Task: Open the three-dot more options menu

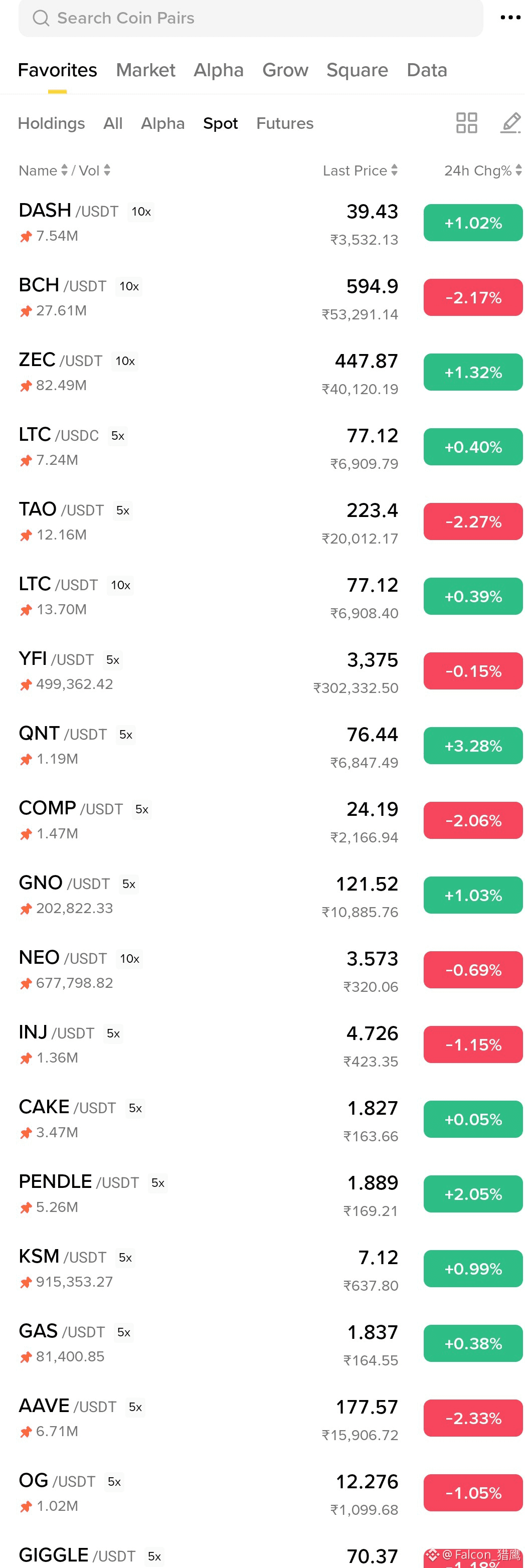Action: pyautogui.click(x=510, y=18)
